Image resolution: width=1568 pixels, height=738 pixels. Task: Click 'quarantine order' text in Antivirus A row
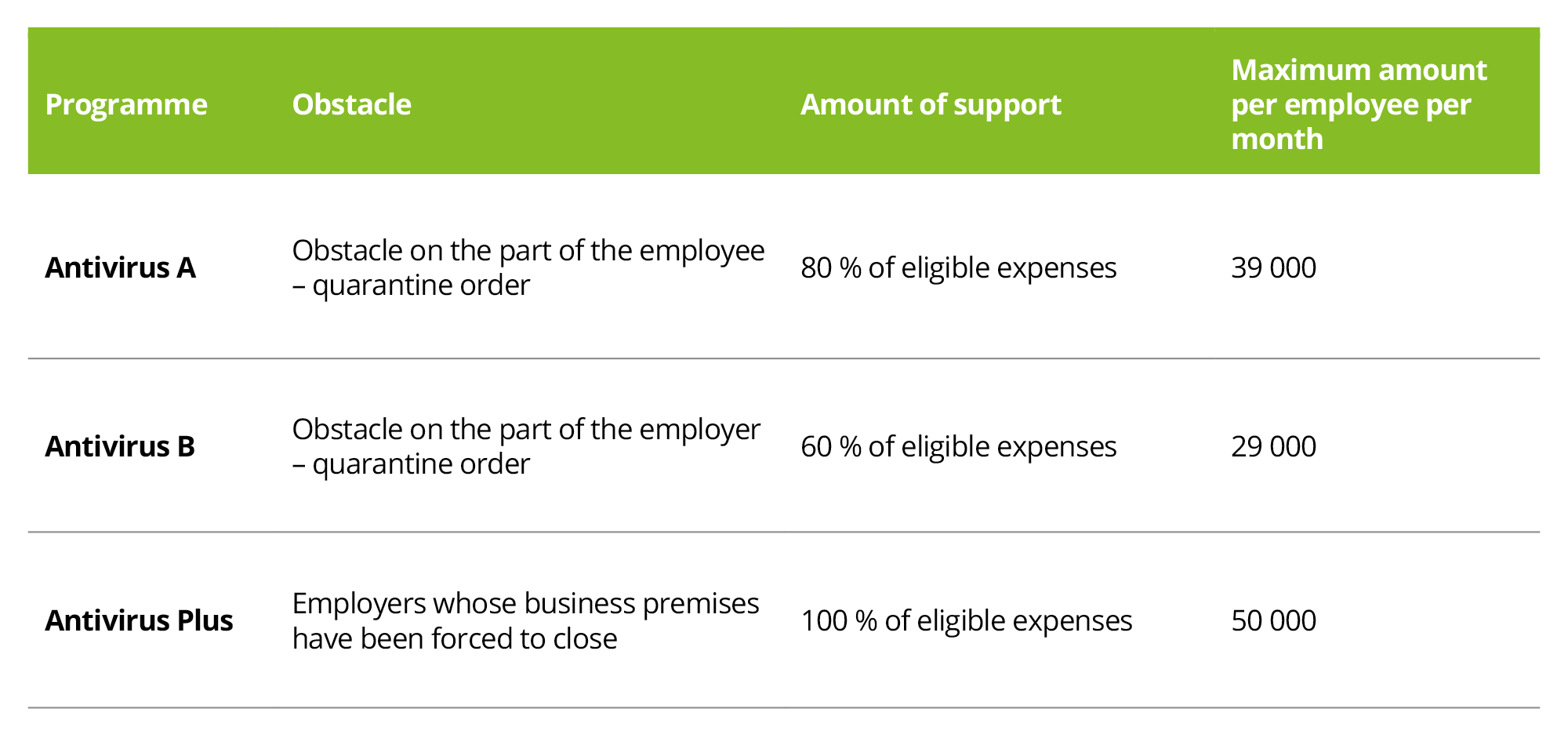(x=420, y=285)
